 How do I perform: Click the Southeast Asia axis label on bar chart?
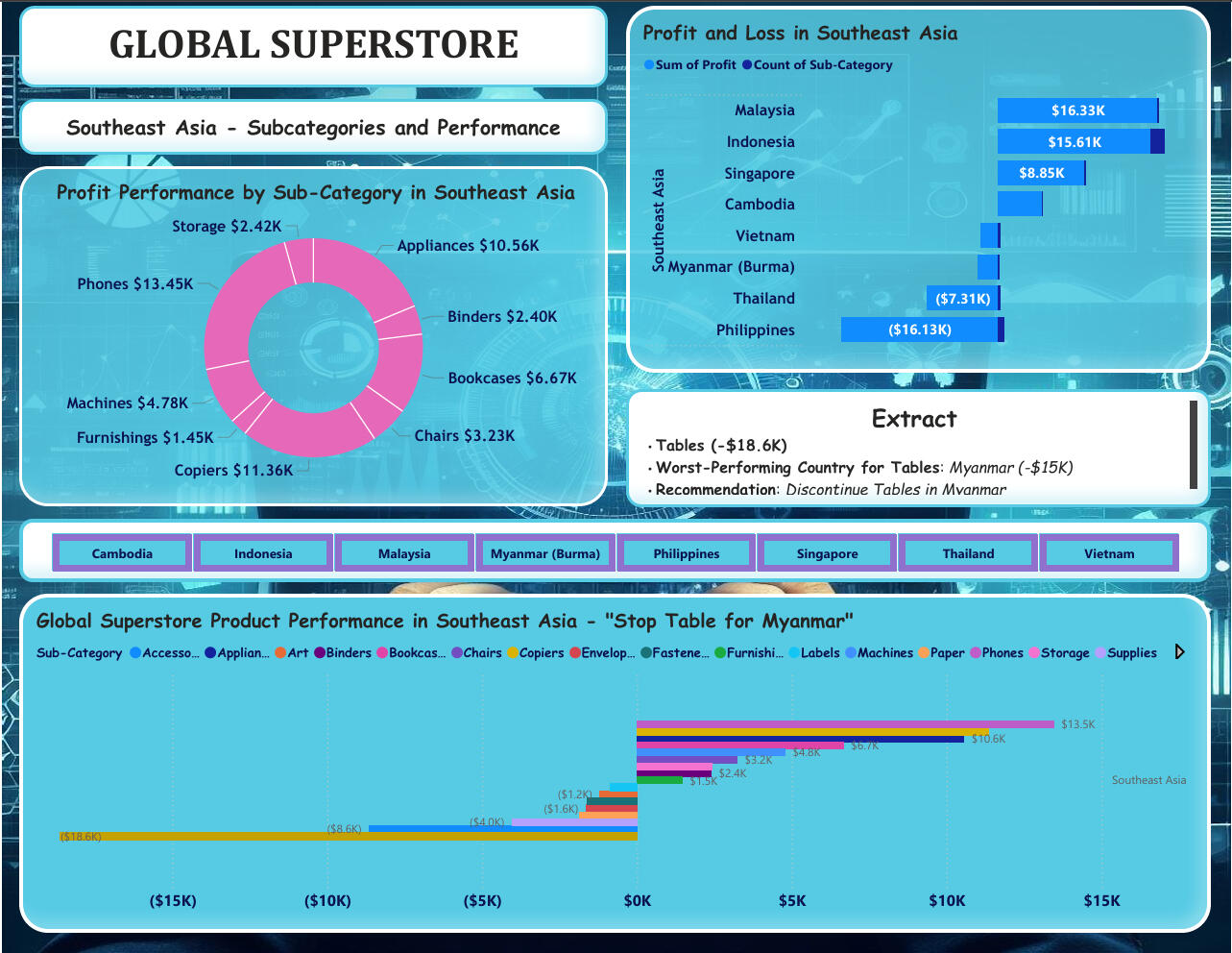[1148, 780]
